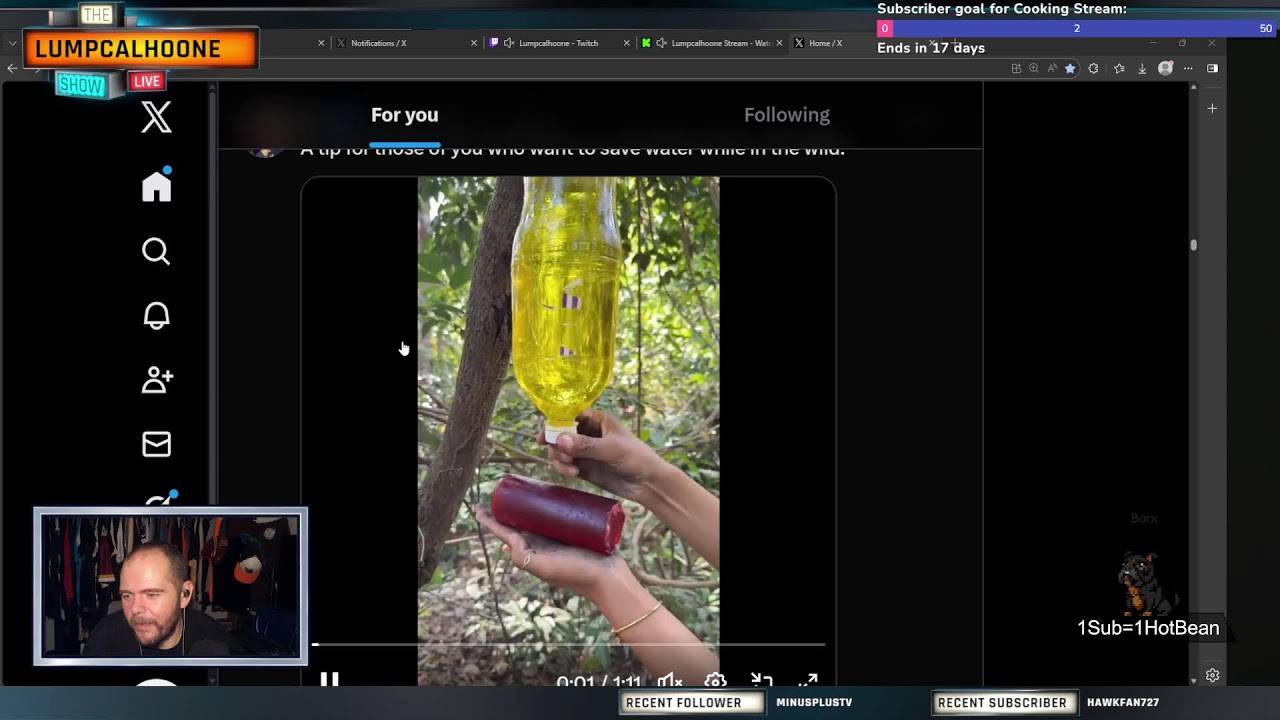Switch to the For you tab

point(405,115)
